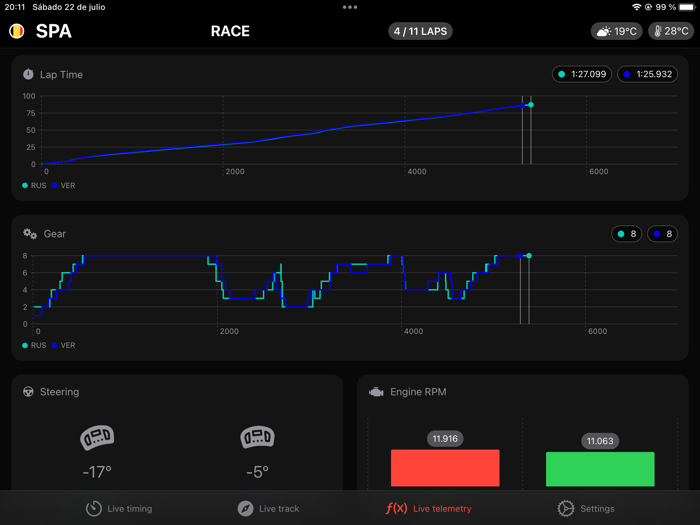
Task: Toggle RUS in Gear chart legend
Action: 34,345
